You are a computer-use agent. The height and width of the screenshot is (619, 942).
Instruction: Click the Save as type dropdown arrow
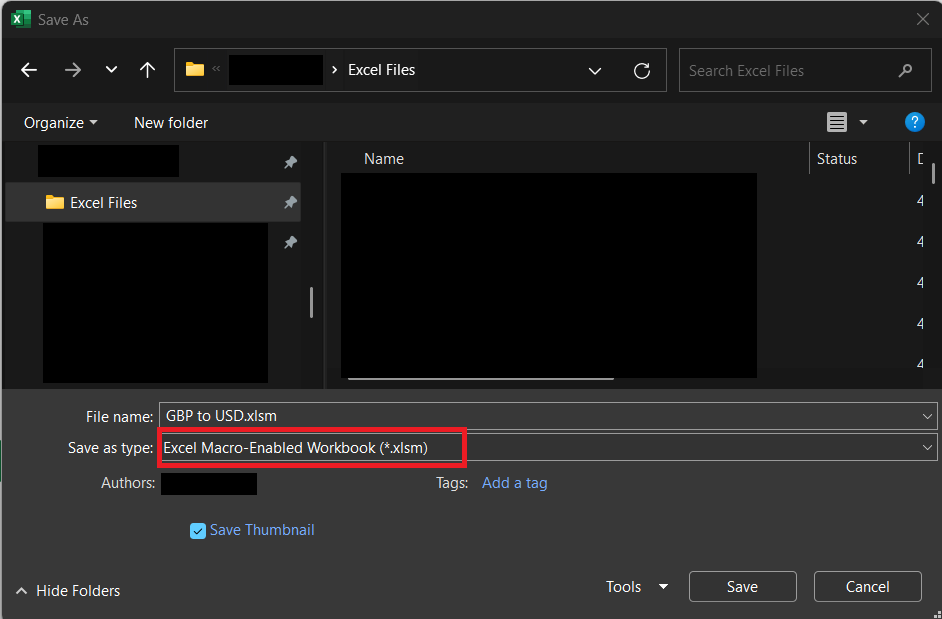(x=927, y=448)
